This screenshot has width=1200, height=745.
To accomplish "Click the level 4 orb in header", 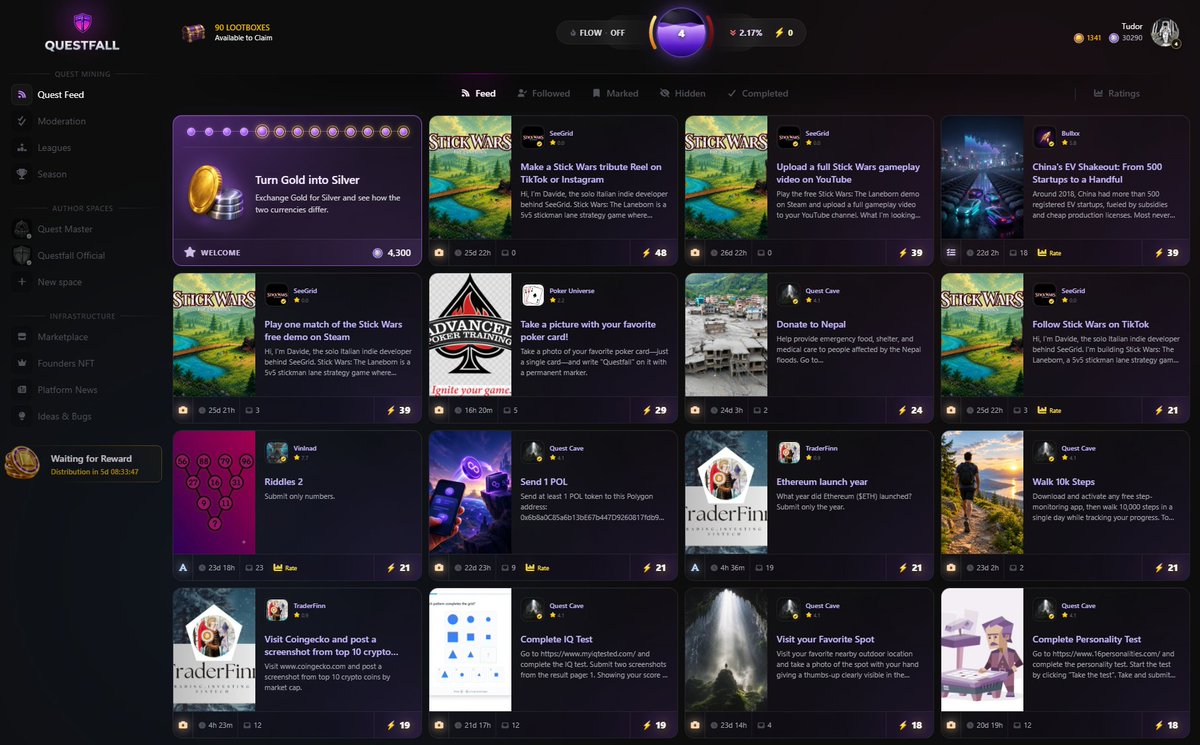I will tap(681, 33).
